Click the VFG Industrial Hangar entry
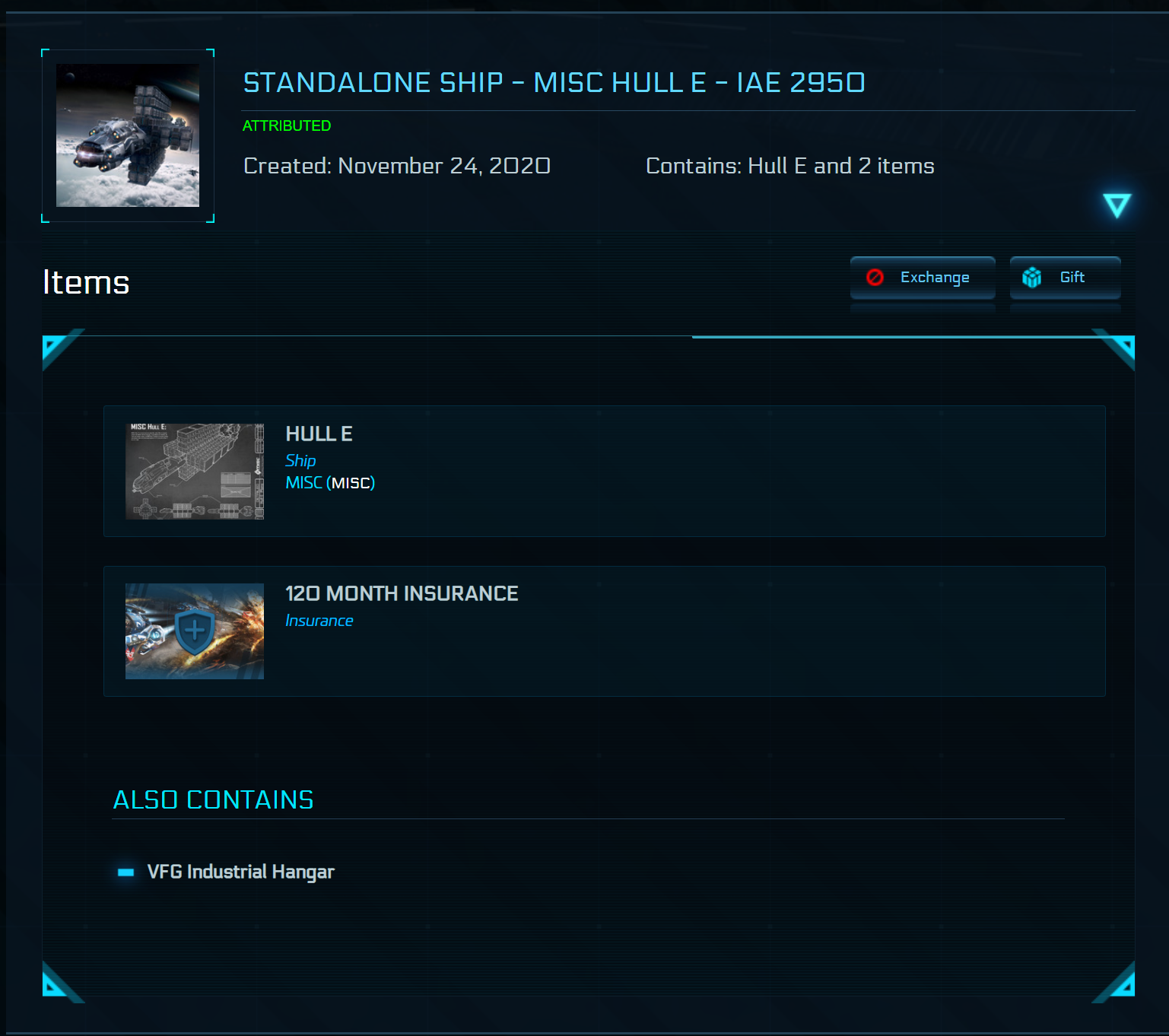 coord(240,872)
